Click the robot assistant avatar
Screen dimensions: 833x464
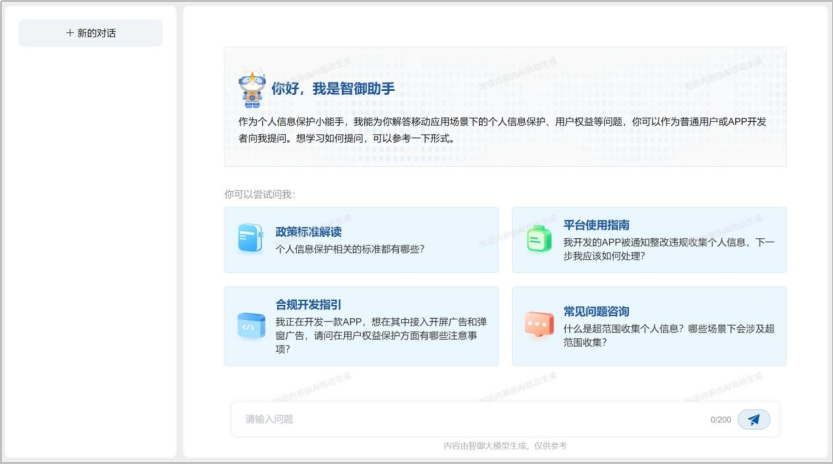point(252,90)
